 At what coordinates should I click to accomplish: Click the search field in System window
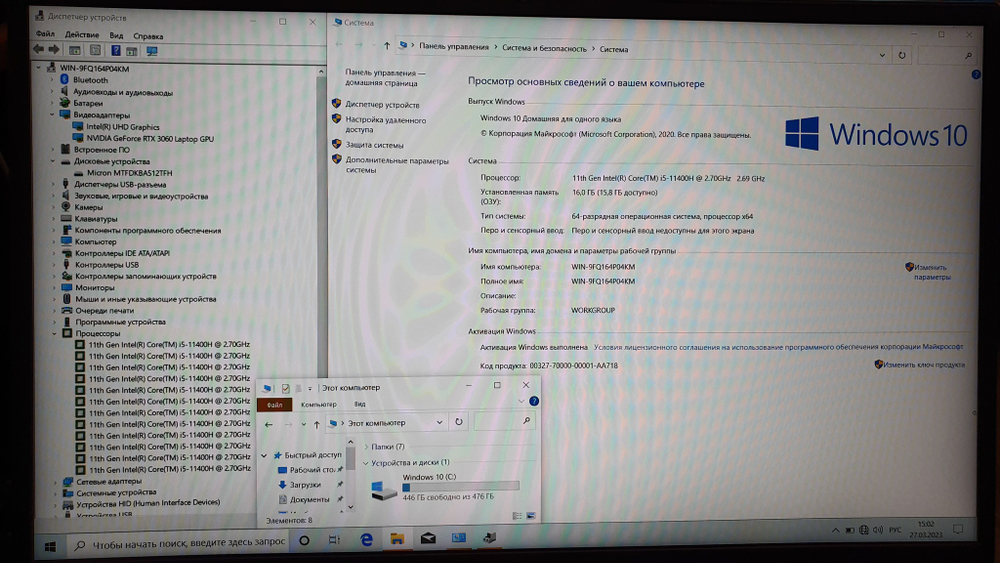point(946,56)
